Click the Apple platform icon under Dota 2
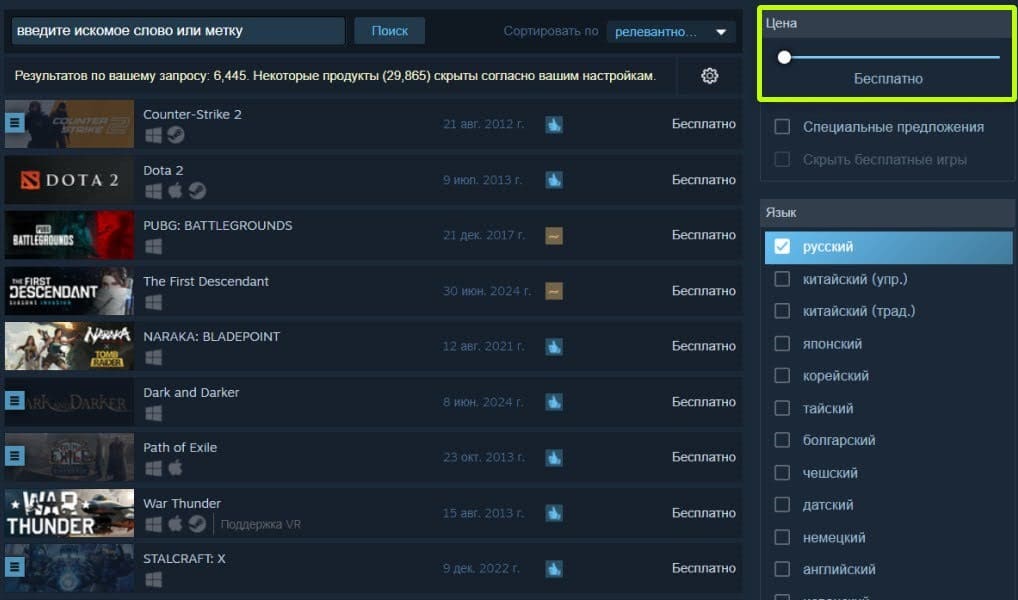The height and width of the screenshot is (600, 1018). (x=175, y=190)
